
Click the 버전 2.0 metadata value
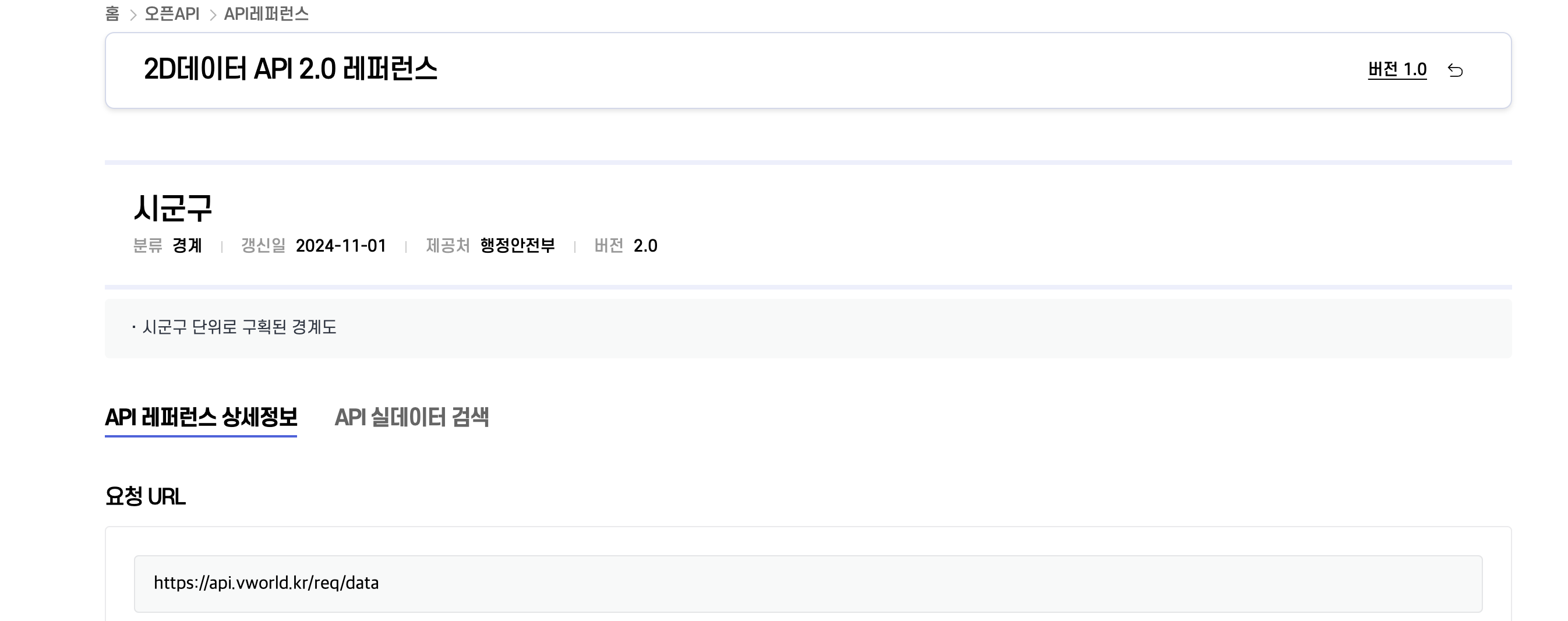[645, 246]
